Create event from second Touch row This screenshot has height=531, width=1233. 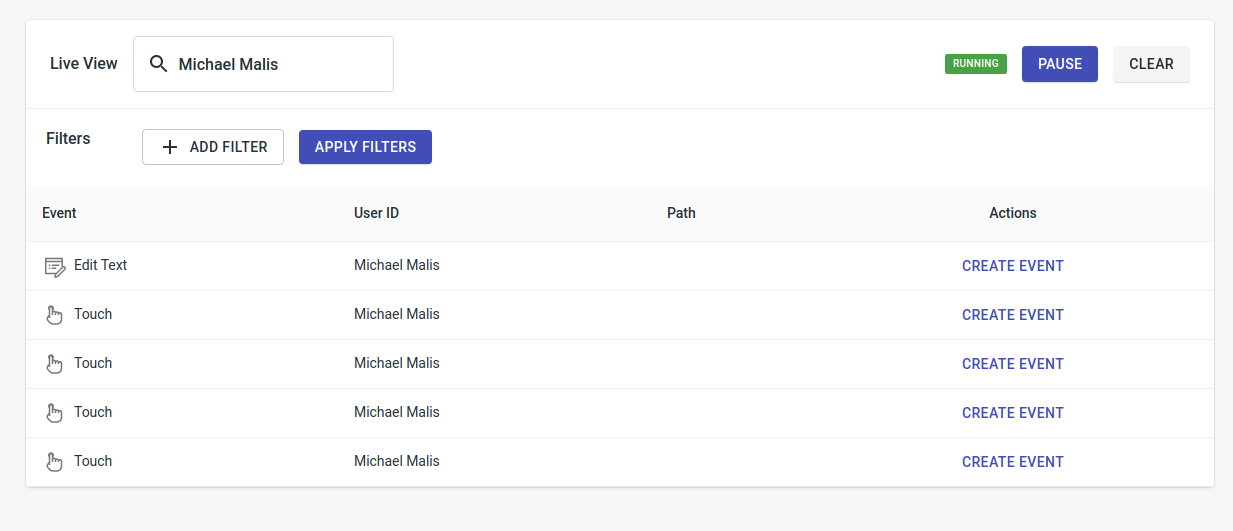(x=1013, y=364)
